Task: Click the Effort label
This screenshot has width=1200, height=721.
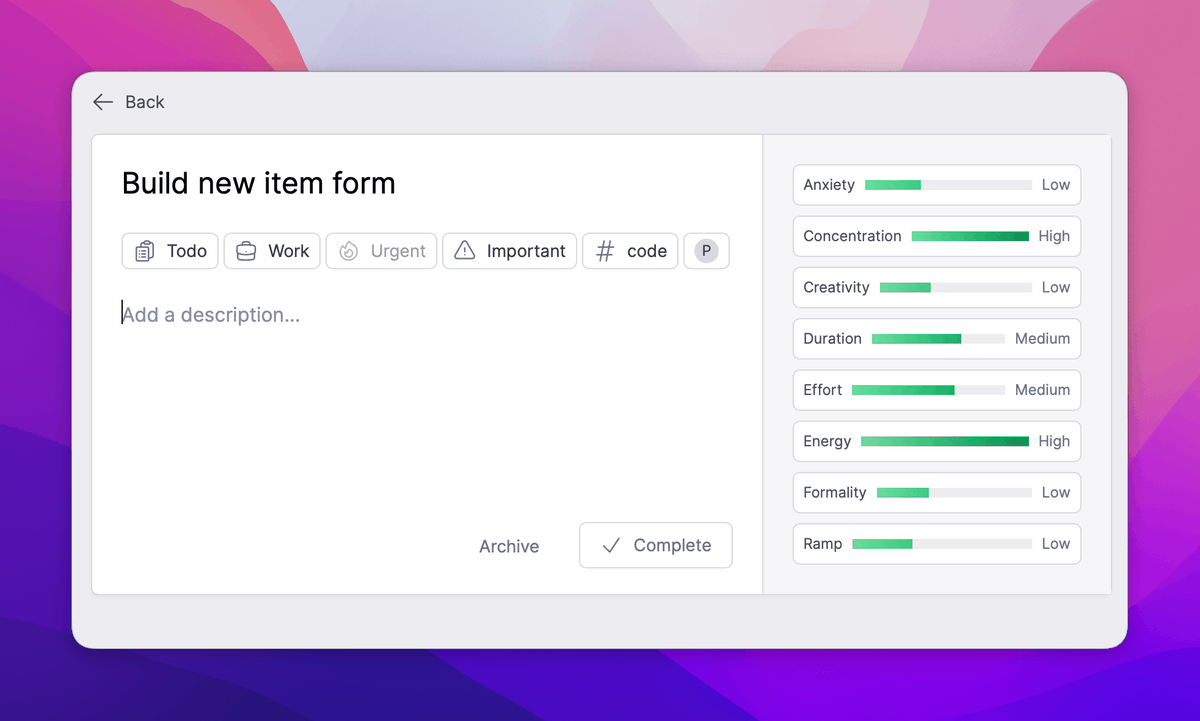Action: pos(823,390)
